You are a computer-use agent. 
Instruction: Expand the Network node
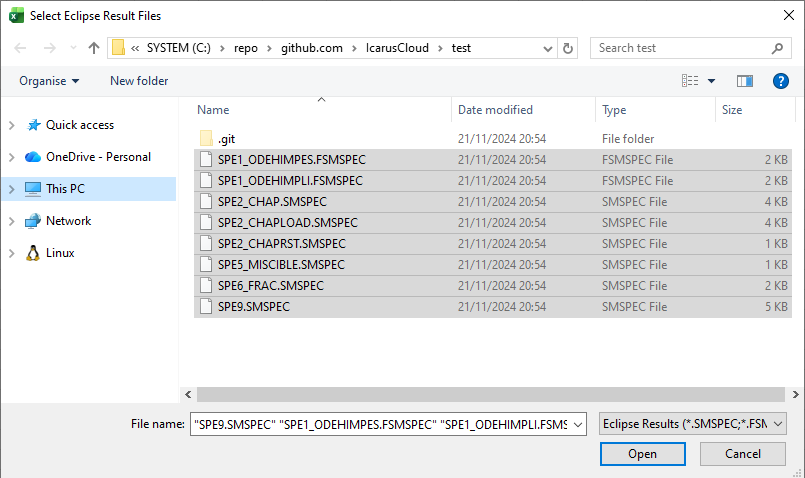tap(12, 221)
